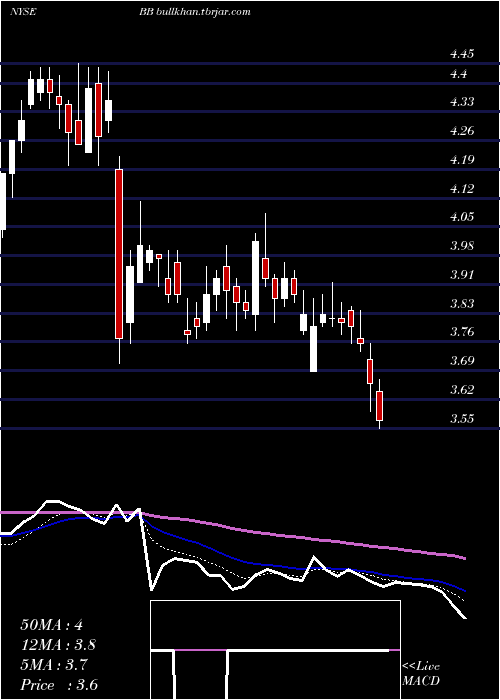The width and height of the screenshot is (500, 700).
Task: Click the 4.26 price axis label
Action: click(462, 131)
